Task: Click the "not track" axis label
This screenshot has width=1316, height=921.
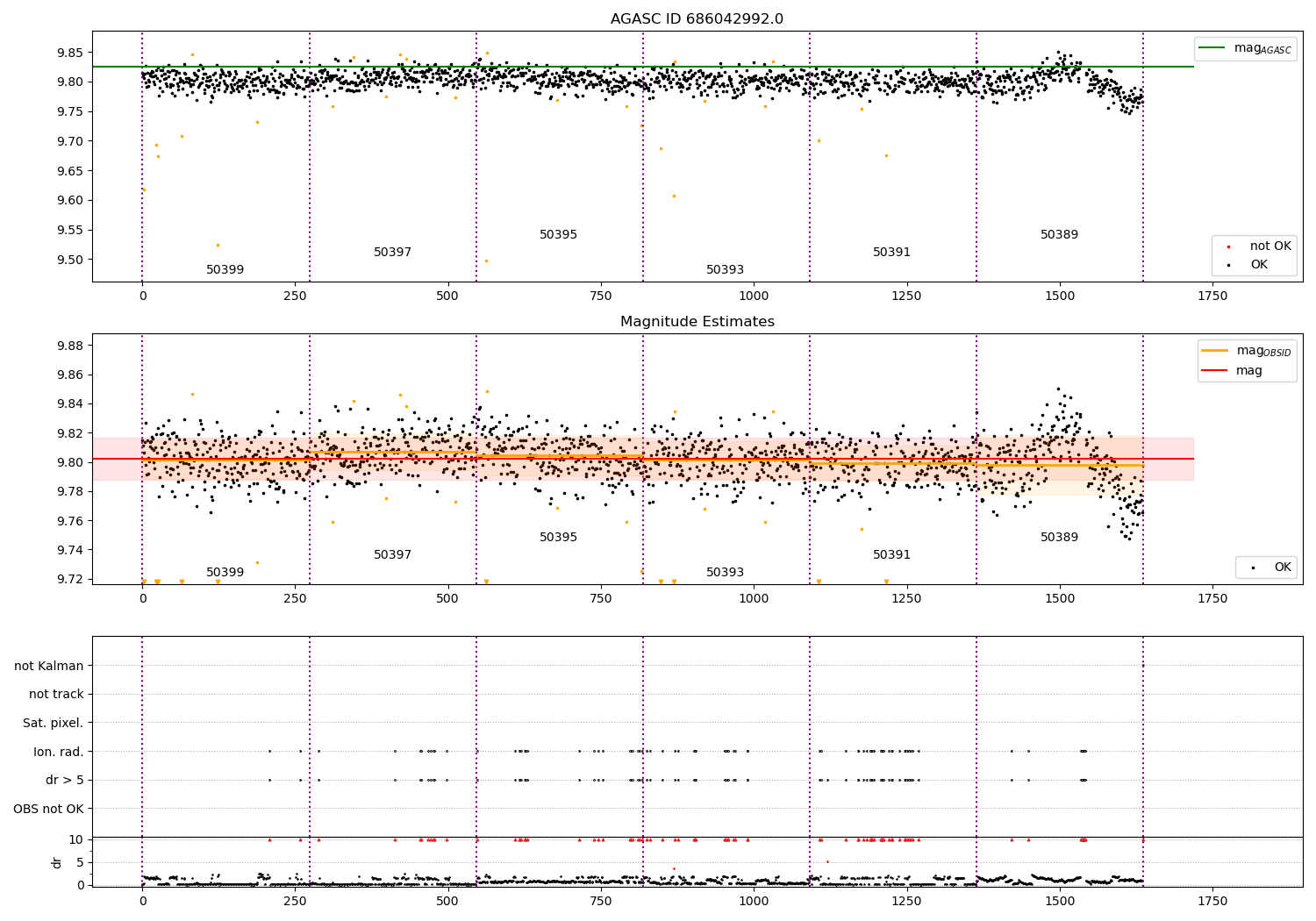Action: pyautogui.click(x=56, y=694)
